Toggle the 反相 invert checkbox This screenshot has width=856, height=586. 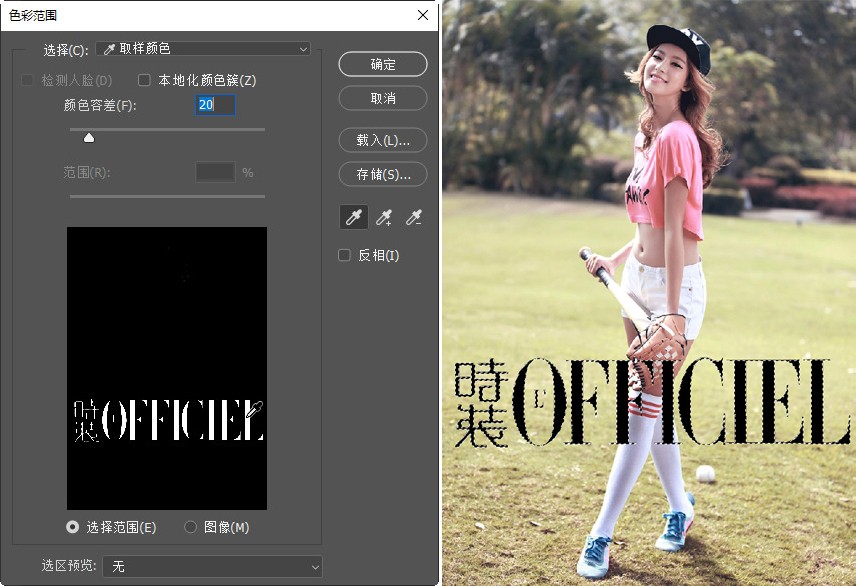tap(345, 255)
